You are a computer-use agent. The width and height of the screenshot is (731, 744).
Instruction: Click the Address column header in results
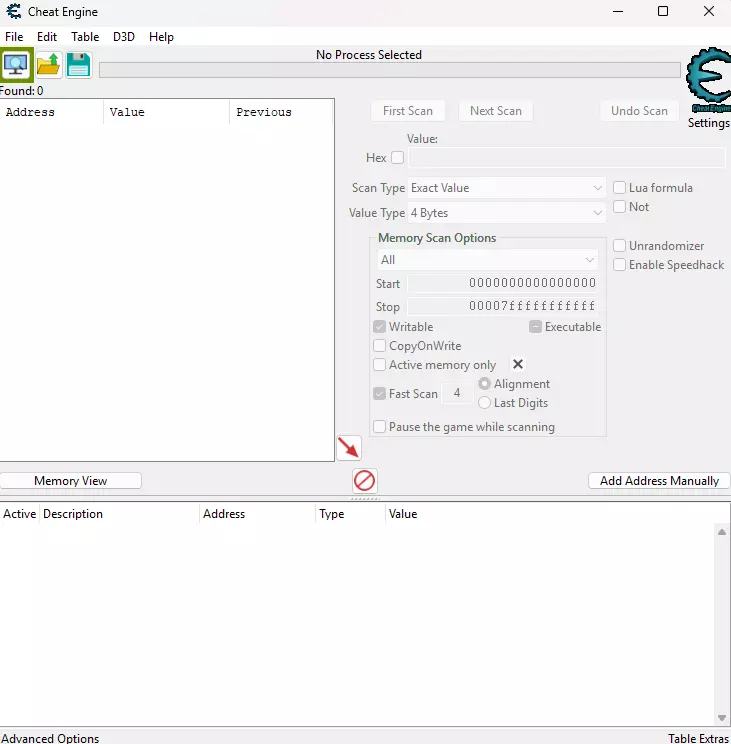click(52, 112)
